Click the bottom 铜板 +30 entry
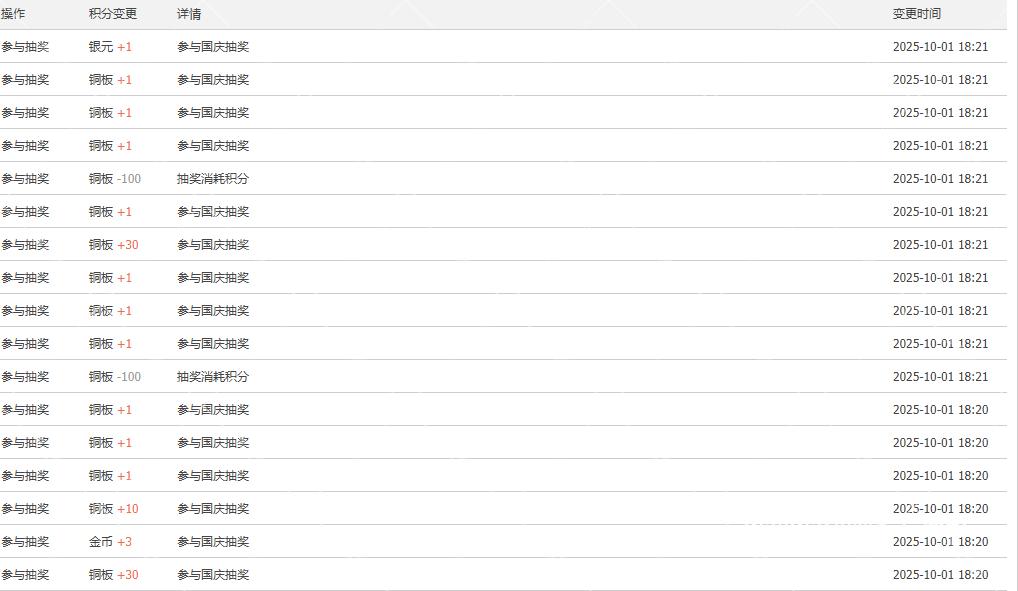 pos(113,575)
